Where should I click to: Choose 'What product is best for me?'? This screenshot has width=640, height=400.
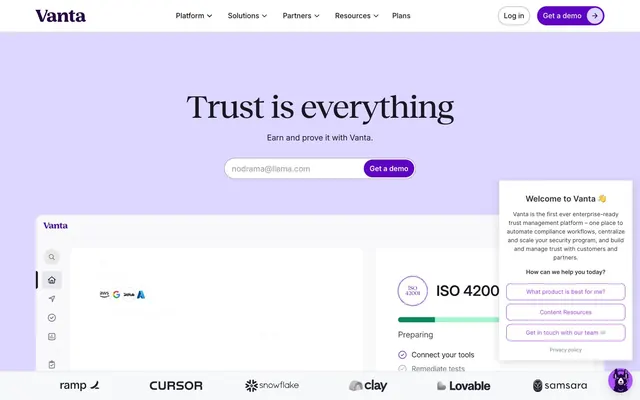[565, 292]
